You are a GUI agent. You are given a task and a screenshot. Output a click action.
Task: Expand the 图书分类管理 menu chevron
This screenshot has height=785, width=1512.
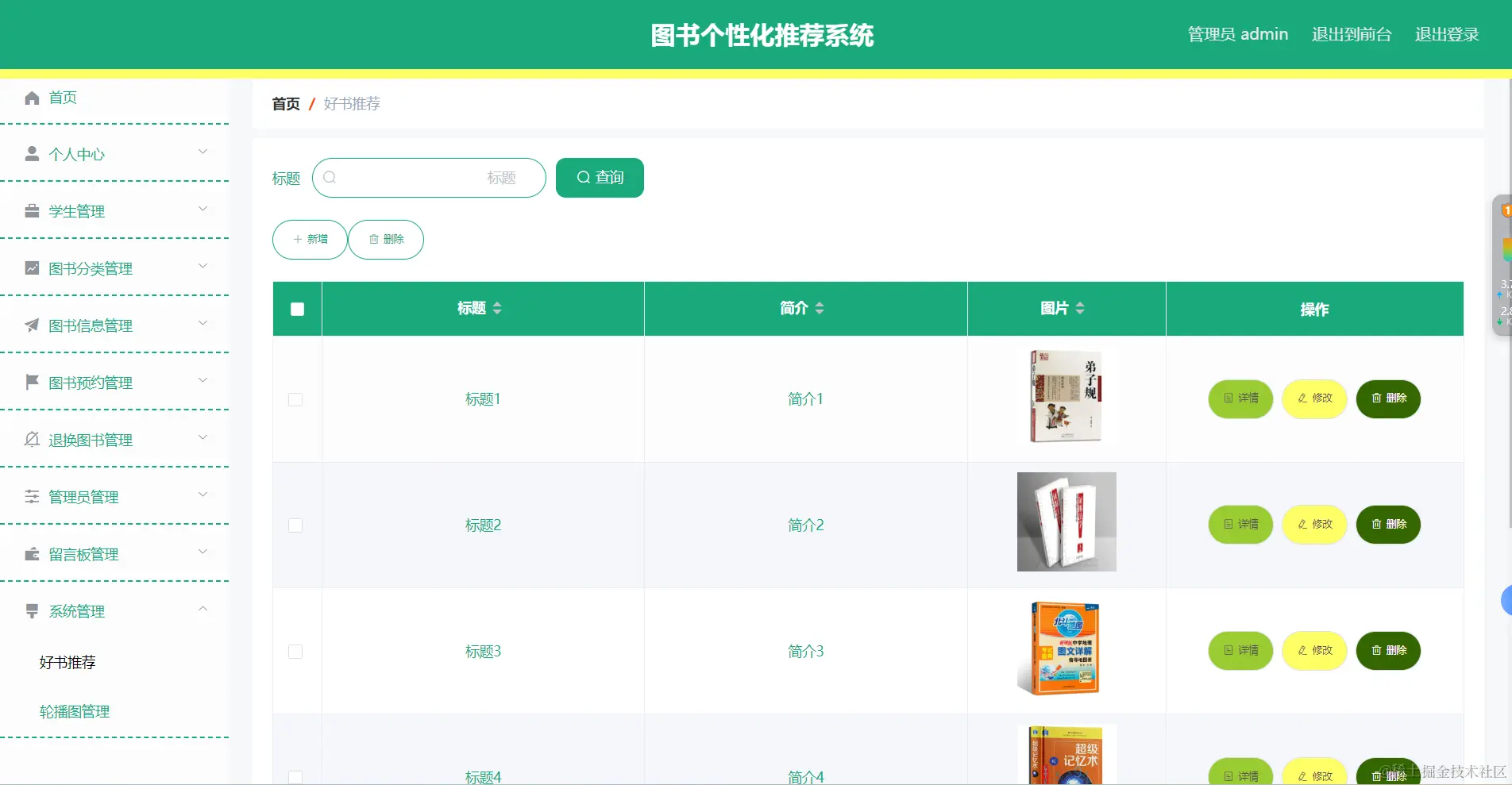203,266
